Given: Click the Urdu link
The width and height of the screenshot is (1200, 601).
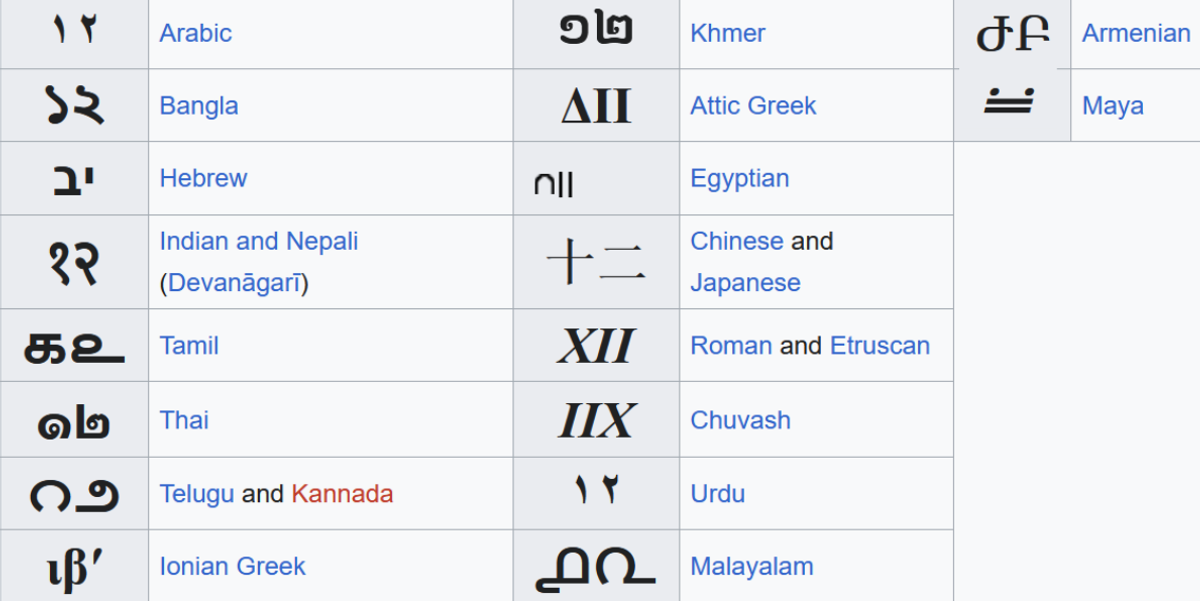Looking at the screenshot, I should pos(717,494).
